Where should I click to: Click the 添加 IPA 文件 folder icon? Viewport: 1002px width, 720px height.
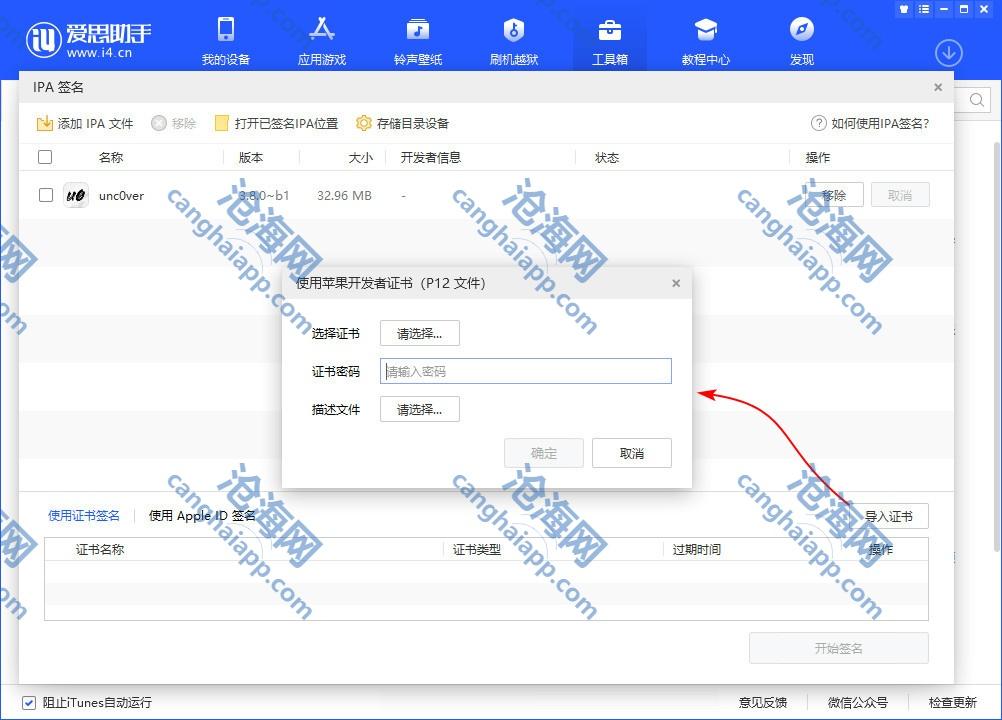pos(45,124)
